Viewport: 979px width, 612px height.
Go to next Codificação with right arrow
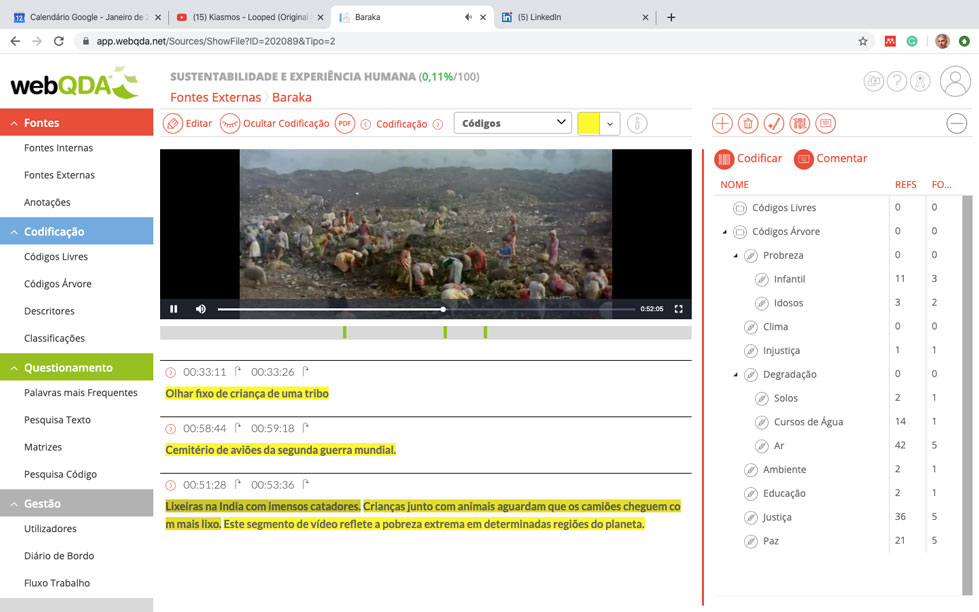click(x=438, y=124)
